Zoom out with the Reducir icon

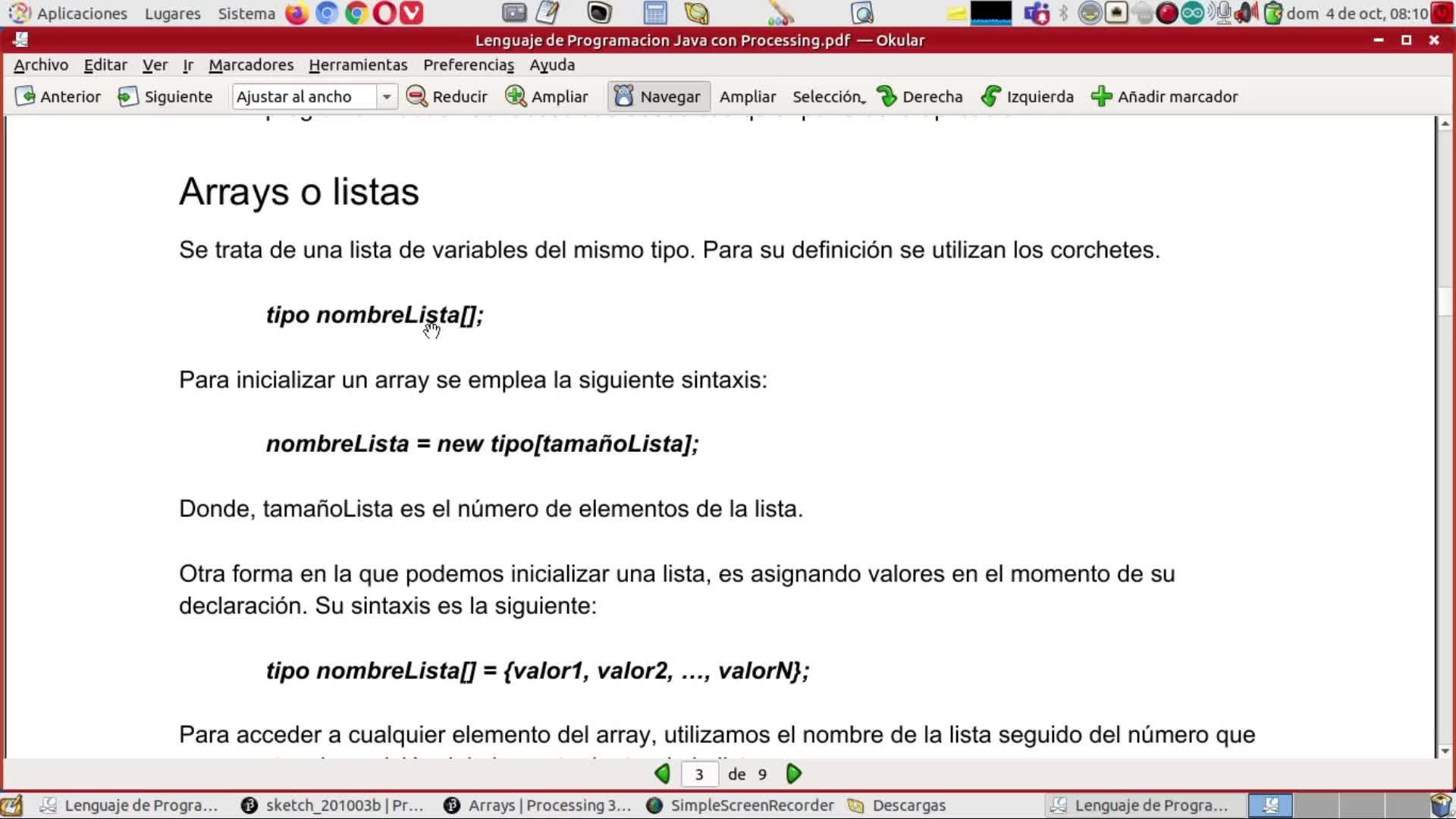[x=416, y=96]
